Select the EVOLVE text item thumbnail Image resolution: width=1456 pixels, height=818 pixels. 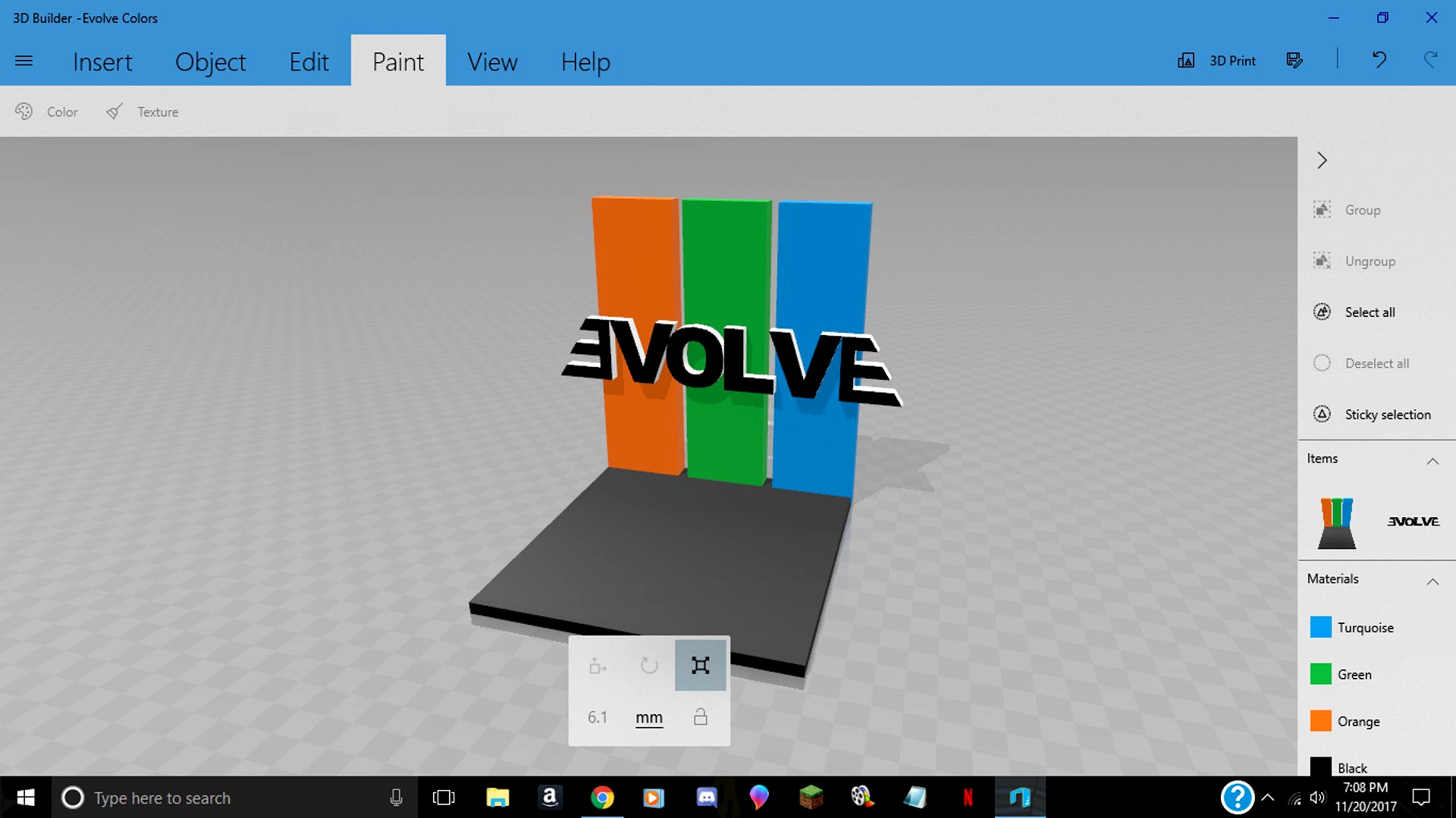click(1413, 522)
